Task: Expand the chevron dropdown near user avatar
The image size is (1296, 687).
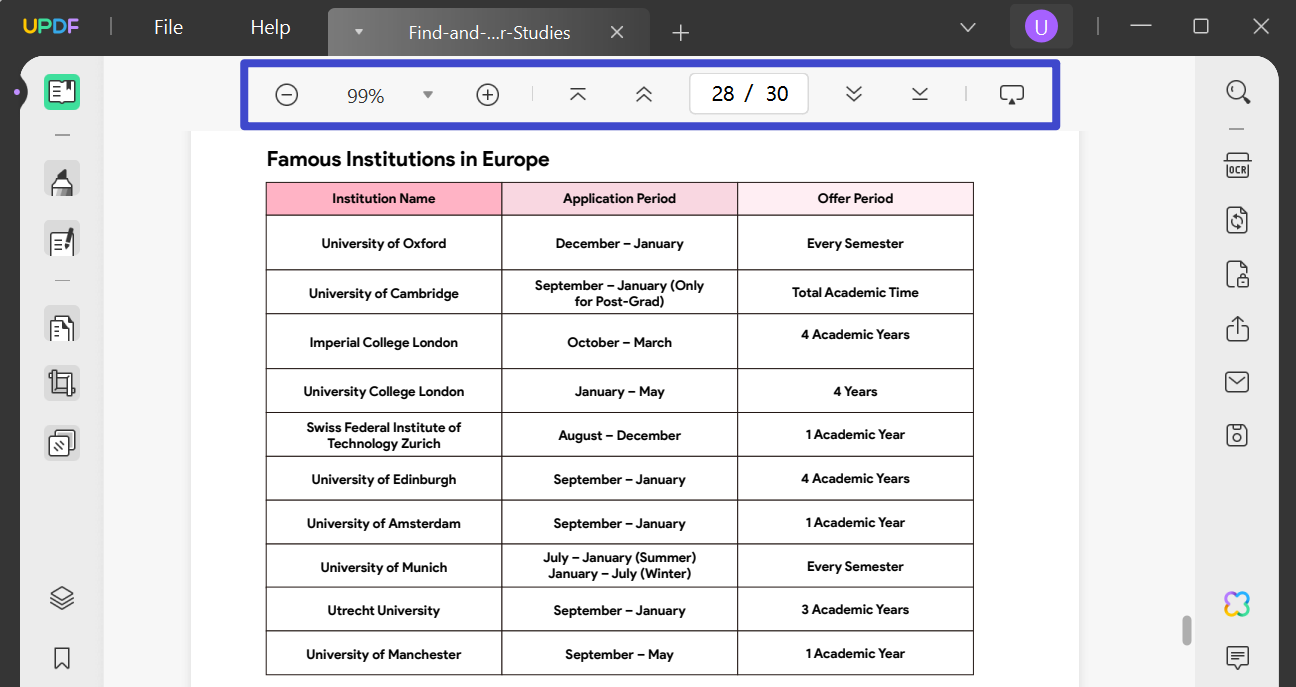Action: (967, 27)
